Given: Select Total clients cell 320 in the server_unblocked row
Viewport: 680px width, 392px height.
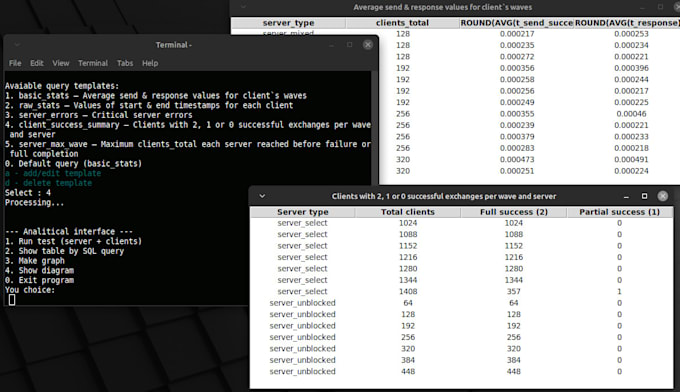Looking at the screenshot, I should [x=408, y=349].
